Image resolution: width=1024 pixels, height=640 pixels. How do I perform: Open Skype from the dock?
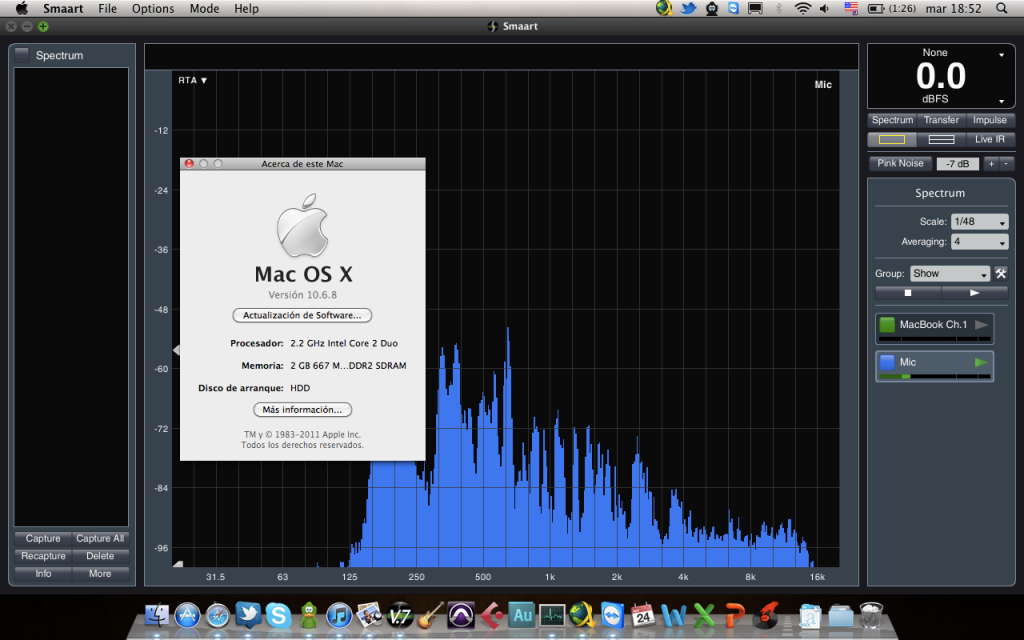coord(278,615)
